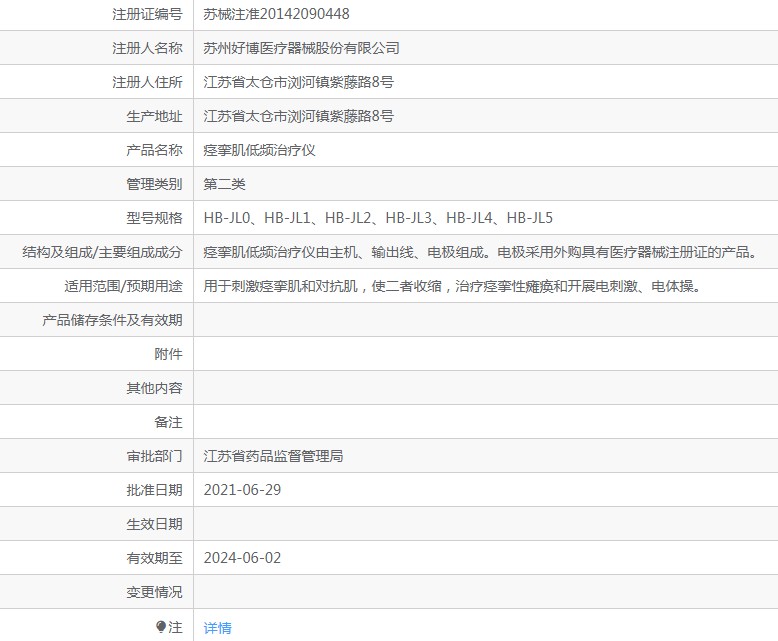This screenshot has width=778, height=641.
Task: Click expiry date 2024-06-02
Action: [x=242, y=558]
